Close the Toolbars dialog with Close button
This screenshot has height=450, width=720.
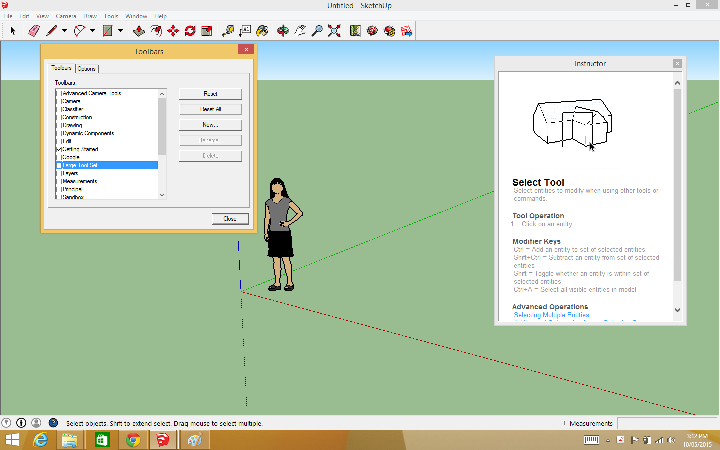pyautogui.click(x=230, y=218)
